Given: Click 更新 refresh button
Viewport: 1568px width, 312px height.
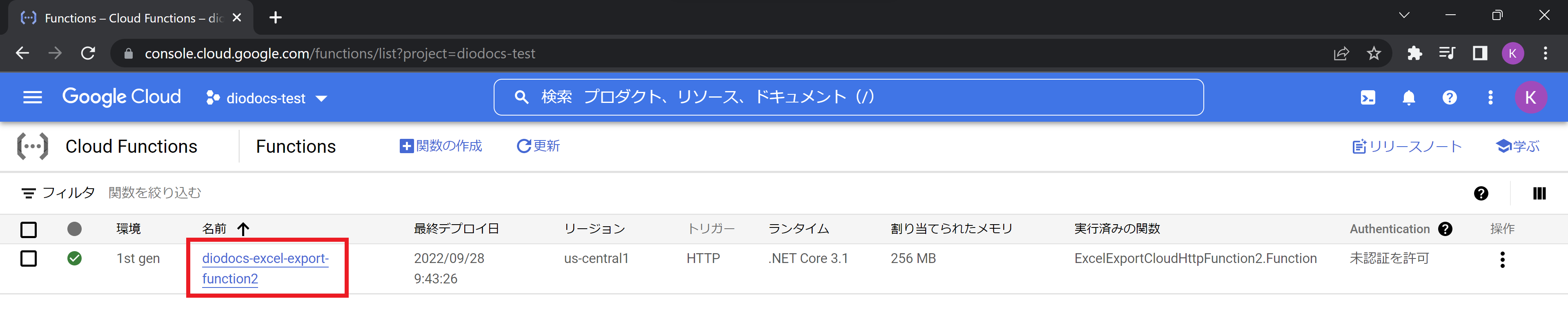Looking at the screenshot, I should click(538, 146).
